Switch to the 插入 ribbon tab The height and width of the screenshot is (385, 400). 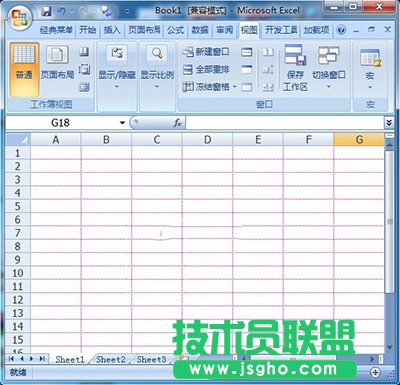pos(112,30)
